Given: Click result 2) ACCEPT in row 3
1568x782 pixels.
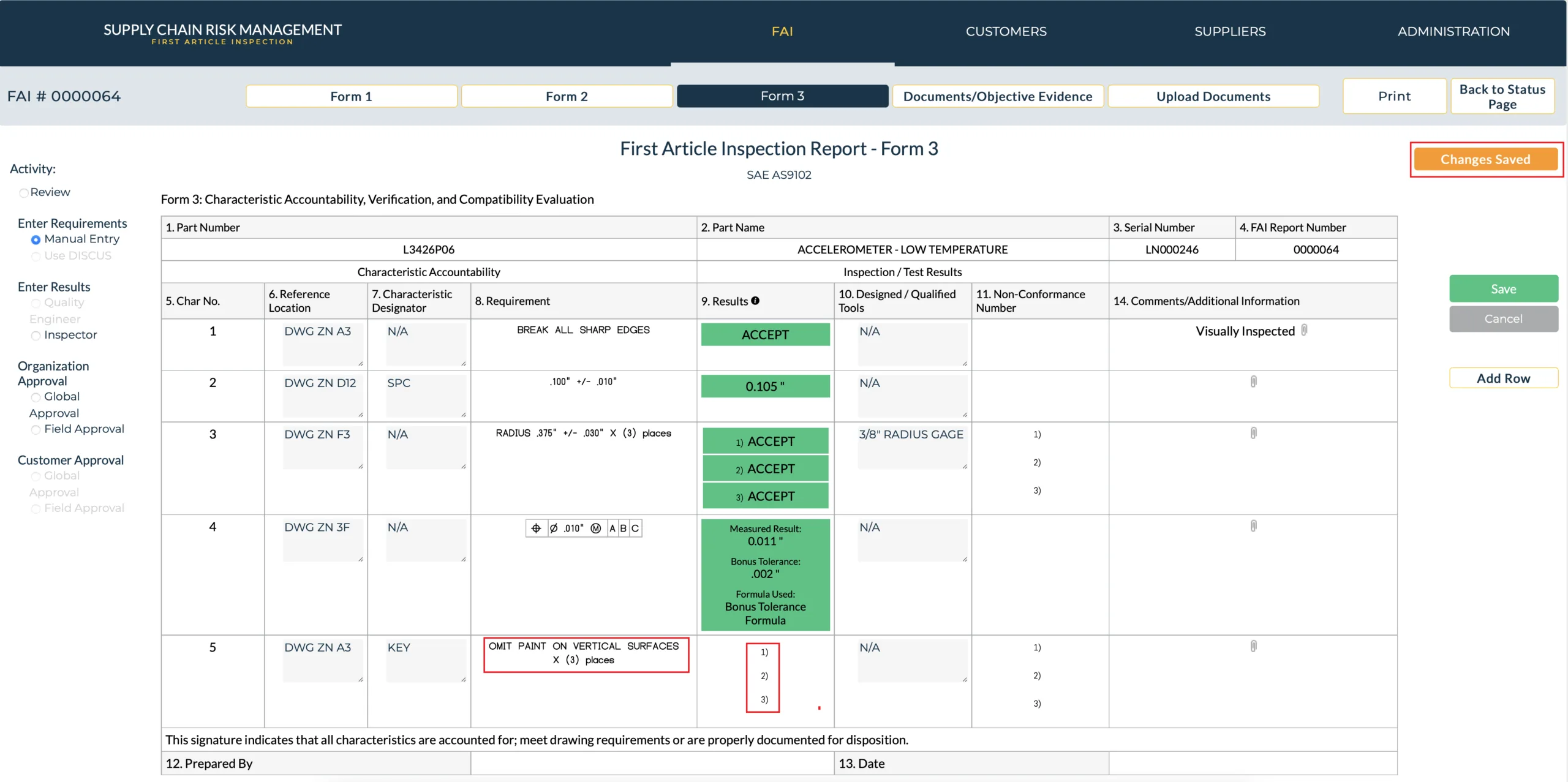Looking at the screenshot, I should [x=765, y=468].
